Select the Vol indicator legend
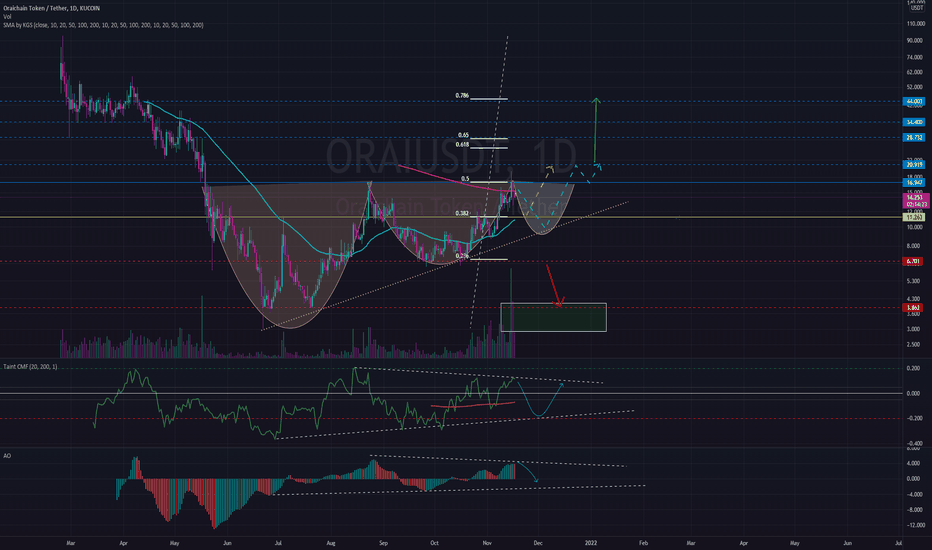Viewport: 932px width, 550px height. tap(7, 17)
